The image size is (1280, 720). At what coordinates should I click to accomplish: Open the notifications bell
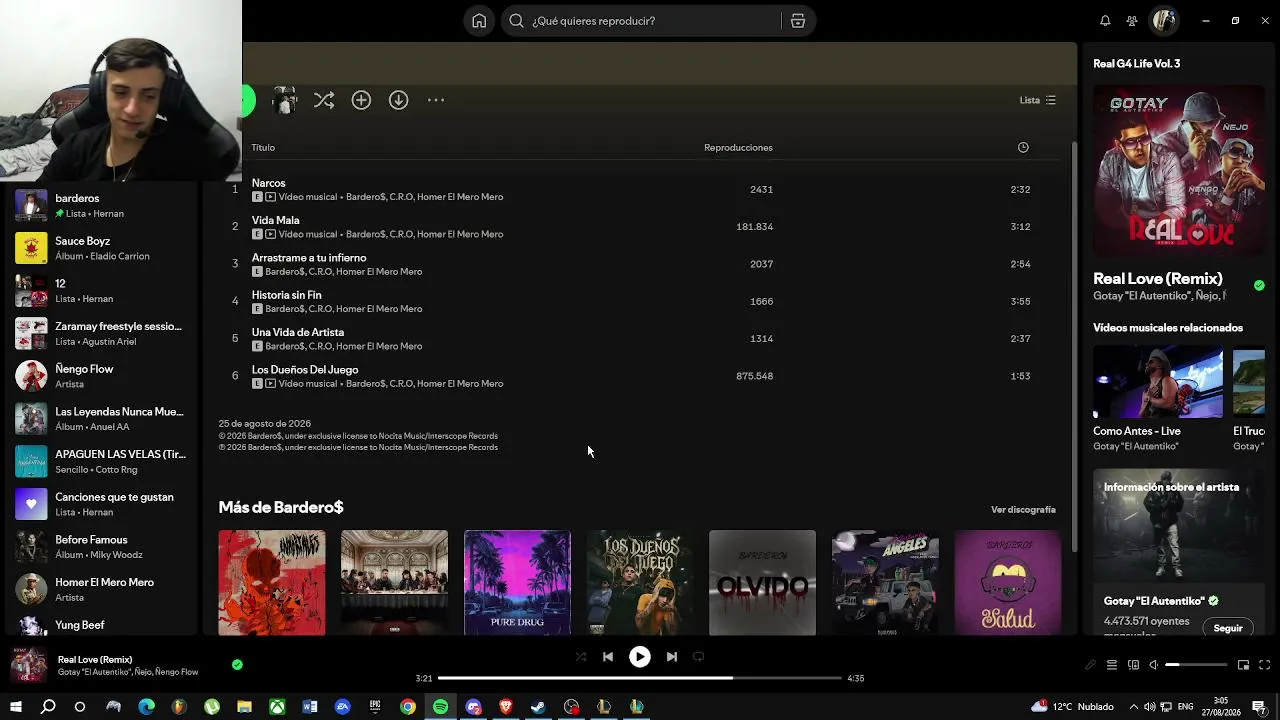pos(1105,21)
